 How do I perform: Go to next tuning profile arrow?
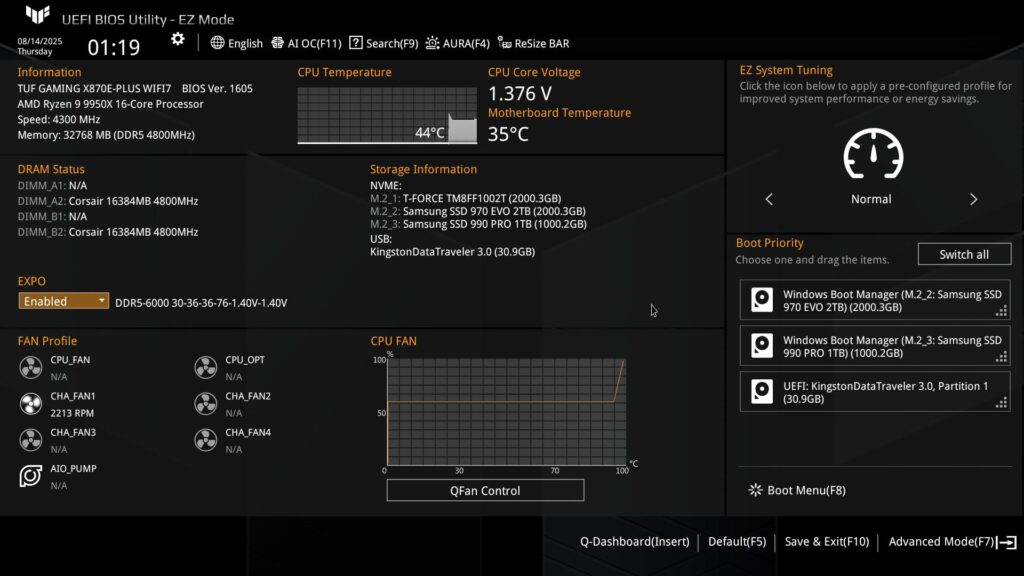[973, 199]
